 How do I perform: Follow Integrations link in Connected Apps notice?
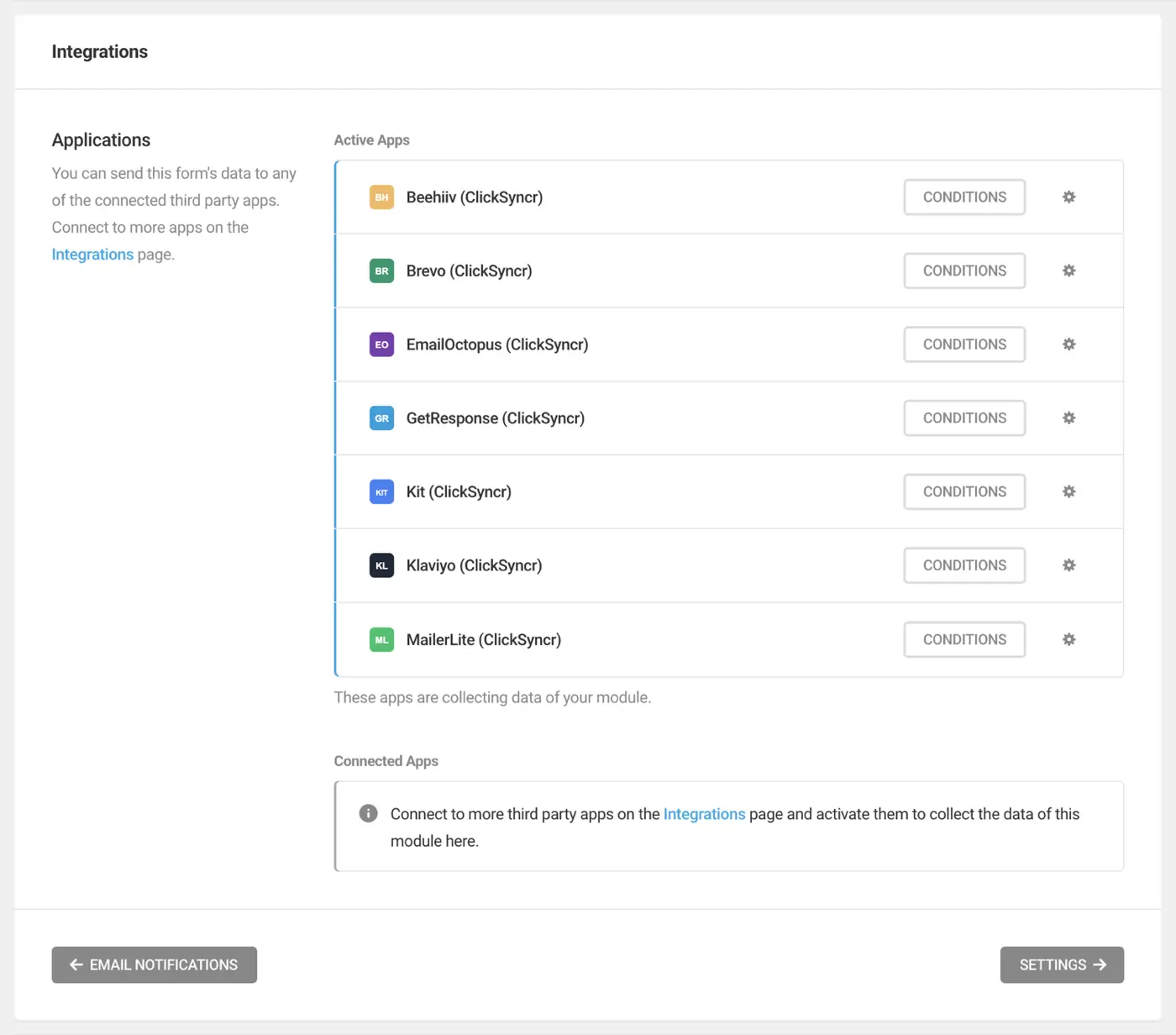click(704, 814)
